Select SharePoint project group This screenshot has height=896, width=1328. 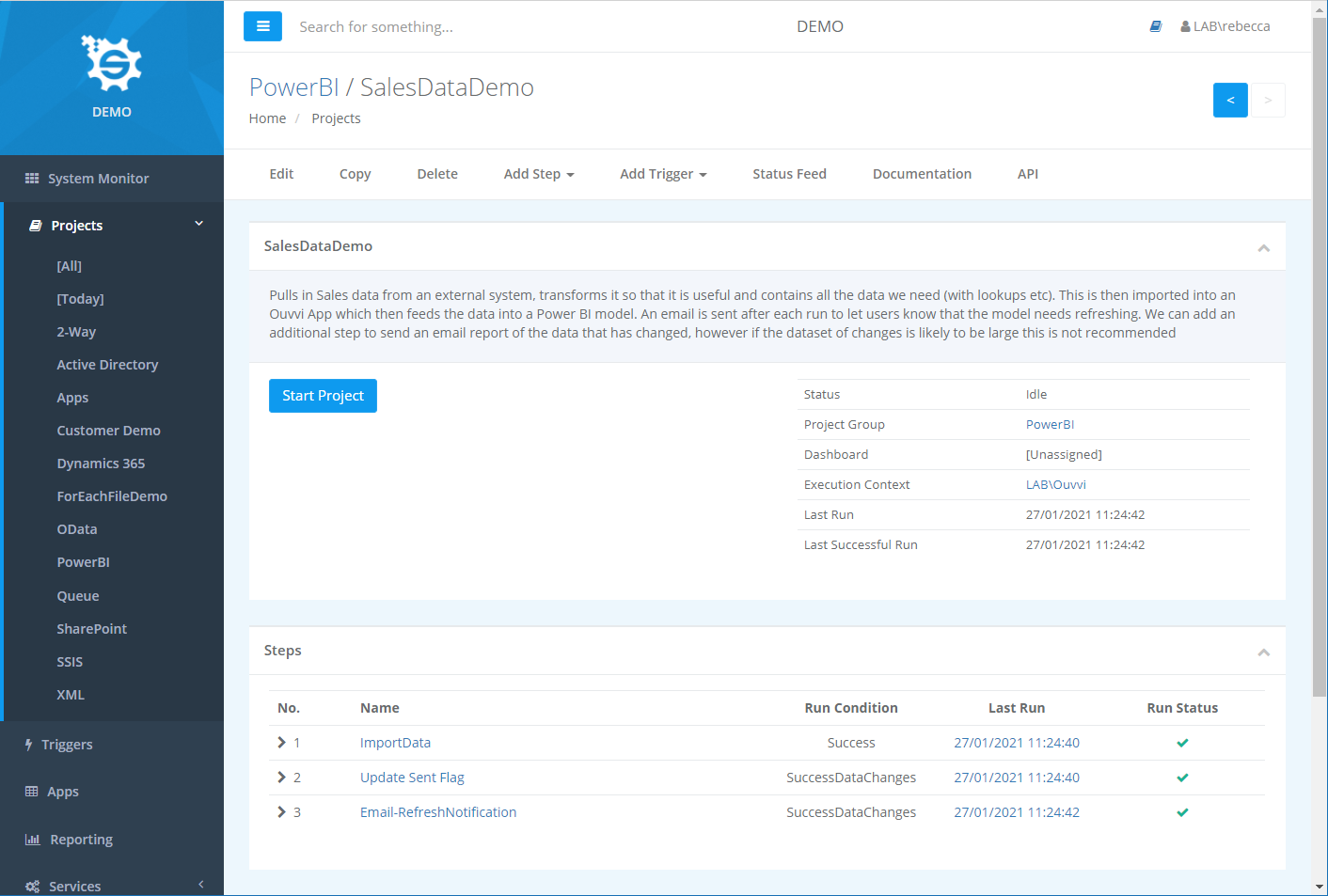click(91, 629)
